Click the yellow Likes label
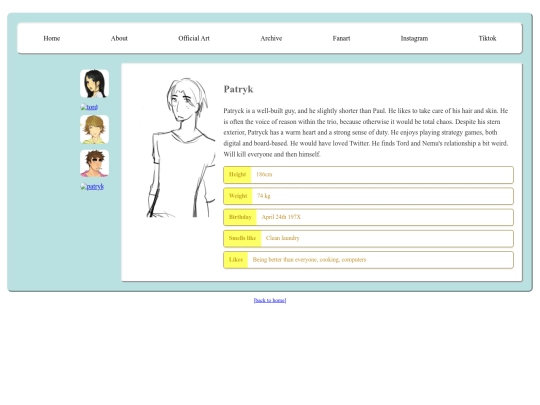Image resolution: width=540 pixels, height=405 pixels. pos(236,260)
